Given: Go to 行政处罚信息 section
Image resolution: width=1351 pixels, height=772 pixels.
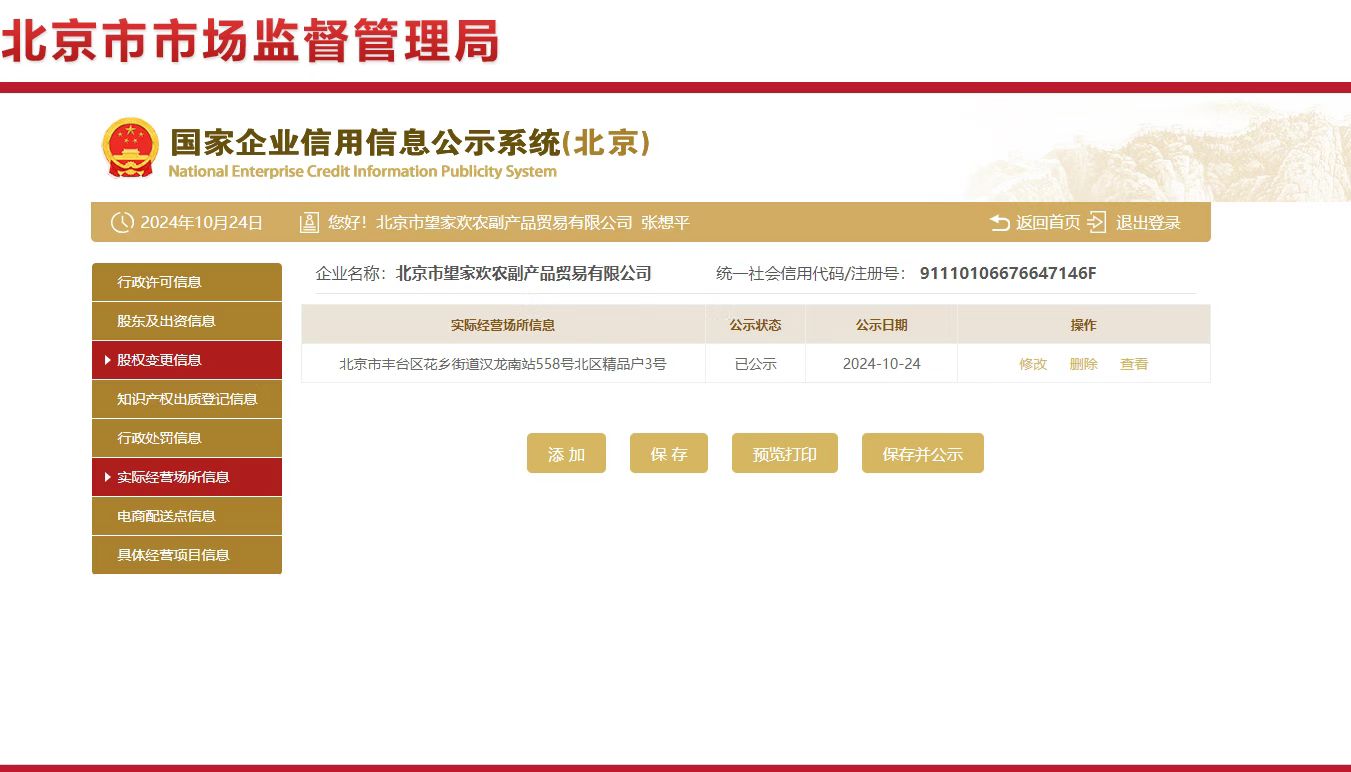Looking at the screenshot, I should tap(187, 438).
